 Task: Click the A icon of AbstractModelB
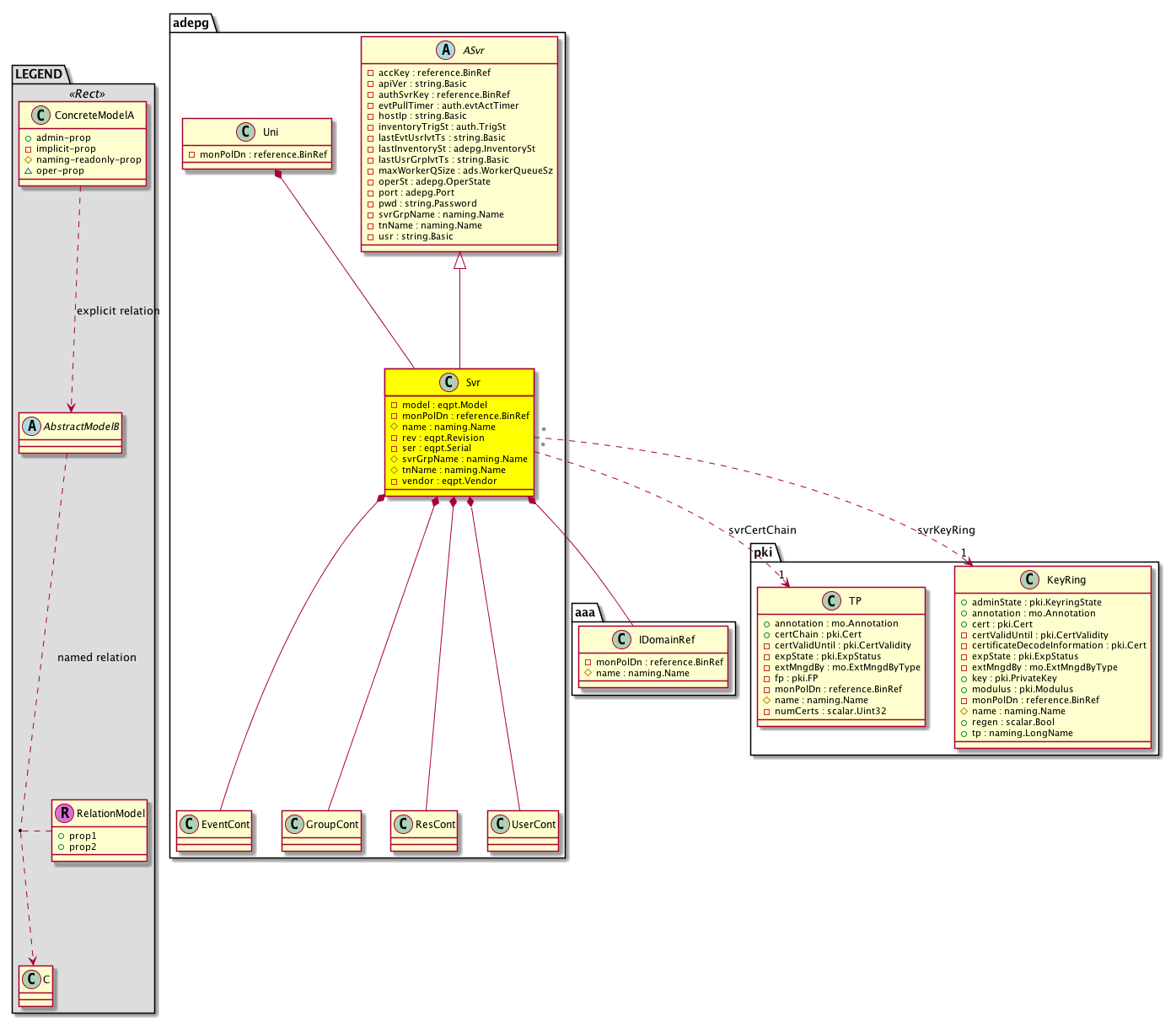(31, 427)
